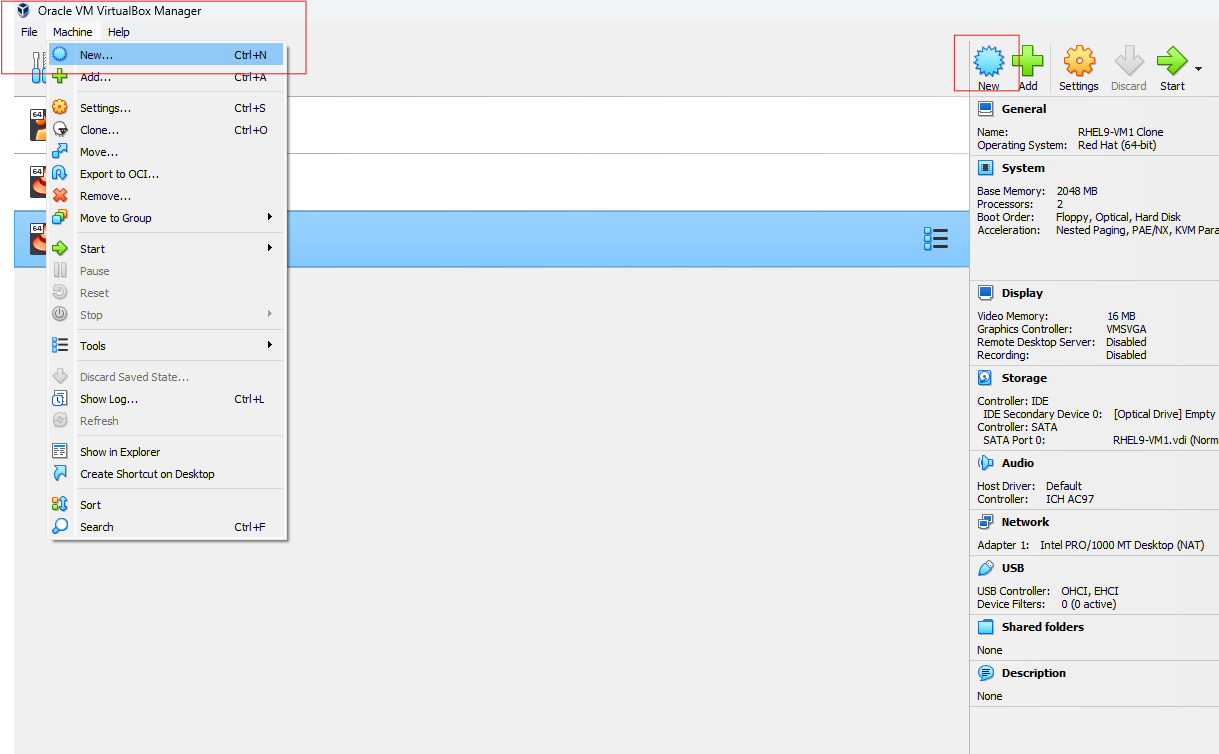
Task: Click the name value RHEL9-VM1 Clone
Action: coord(1120,132)
